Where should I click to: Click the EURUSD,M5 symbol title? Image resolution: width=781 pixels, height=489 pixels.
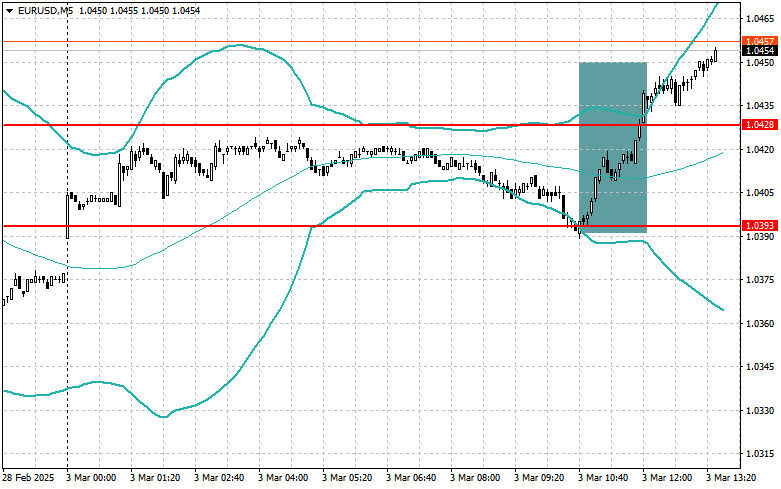45,10
